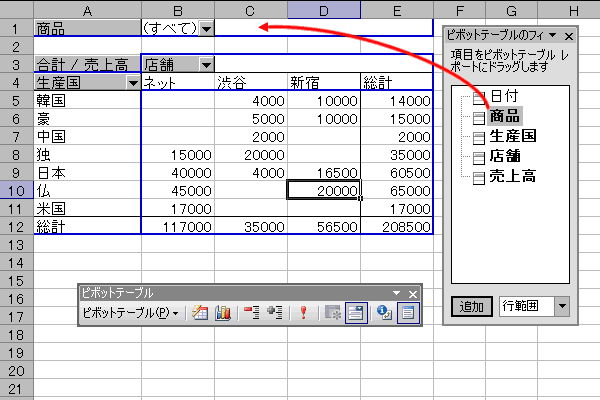Open the 行範囲 area combo box arrow
The height and width of the screenshot is (400, 600).
coord(562,306)
